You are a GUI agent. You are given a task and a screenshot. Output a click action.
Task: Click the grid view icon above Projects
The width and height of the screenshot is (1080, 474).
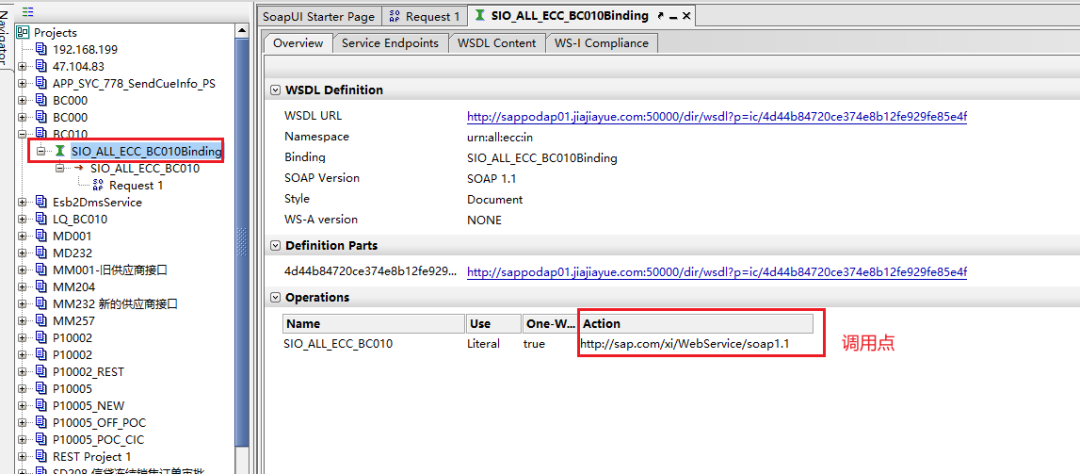click(28, 12)
